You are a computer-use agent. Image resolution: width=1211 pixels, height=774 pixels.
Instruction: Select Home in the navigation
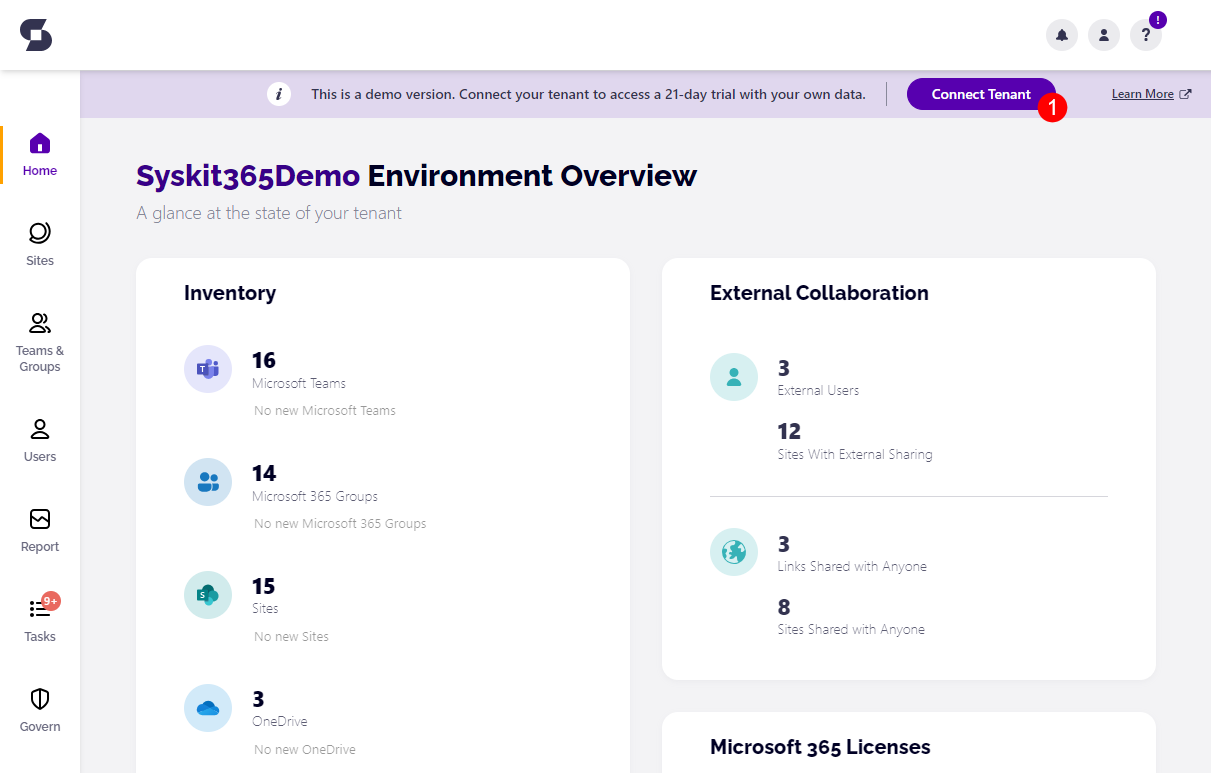[x=39, y=152]
